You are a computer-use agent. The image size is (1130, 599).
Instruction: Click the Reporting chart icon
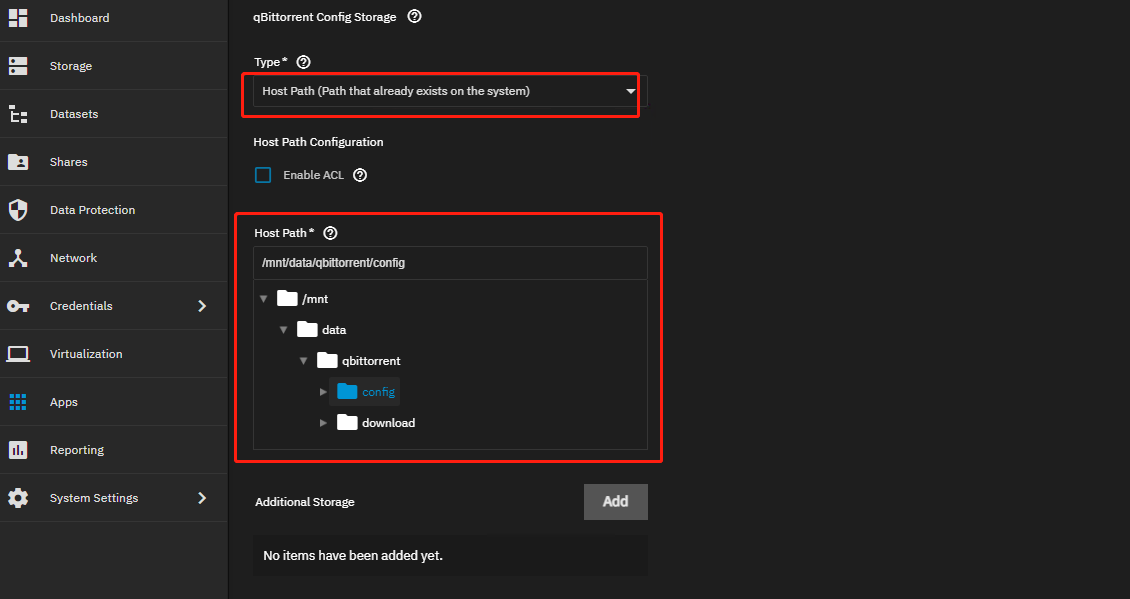[18, 450]
